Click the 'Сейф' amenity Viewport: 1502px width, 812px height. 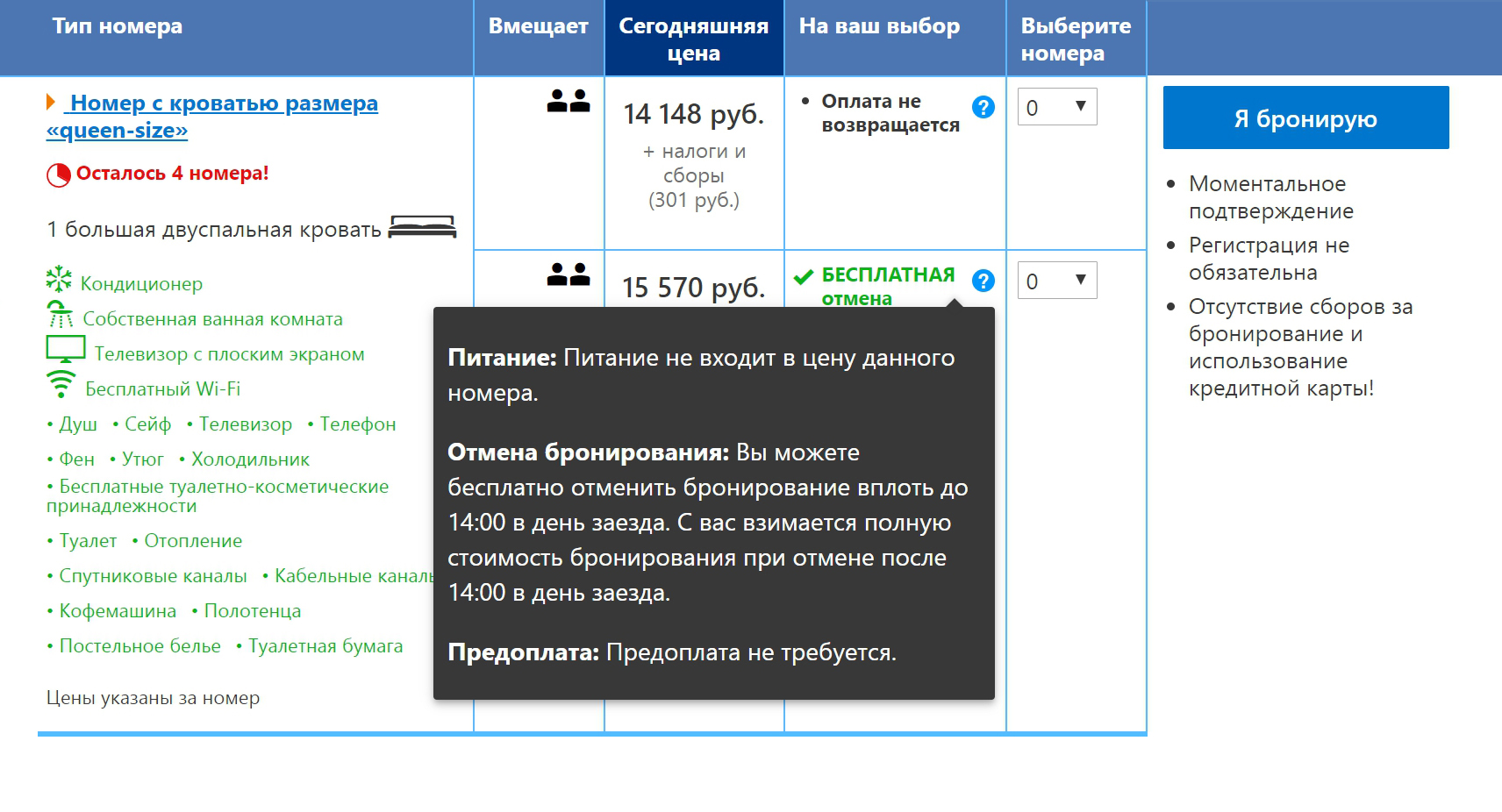point(147,424)
